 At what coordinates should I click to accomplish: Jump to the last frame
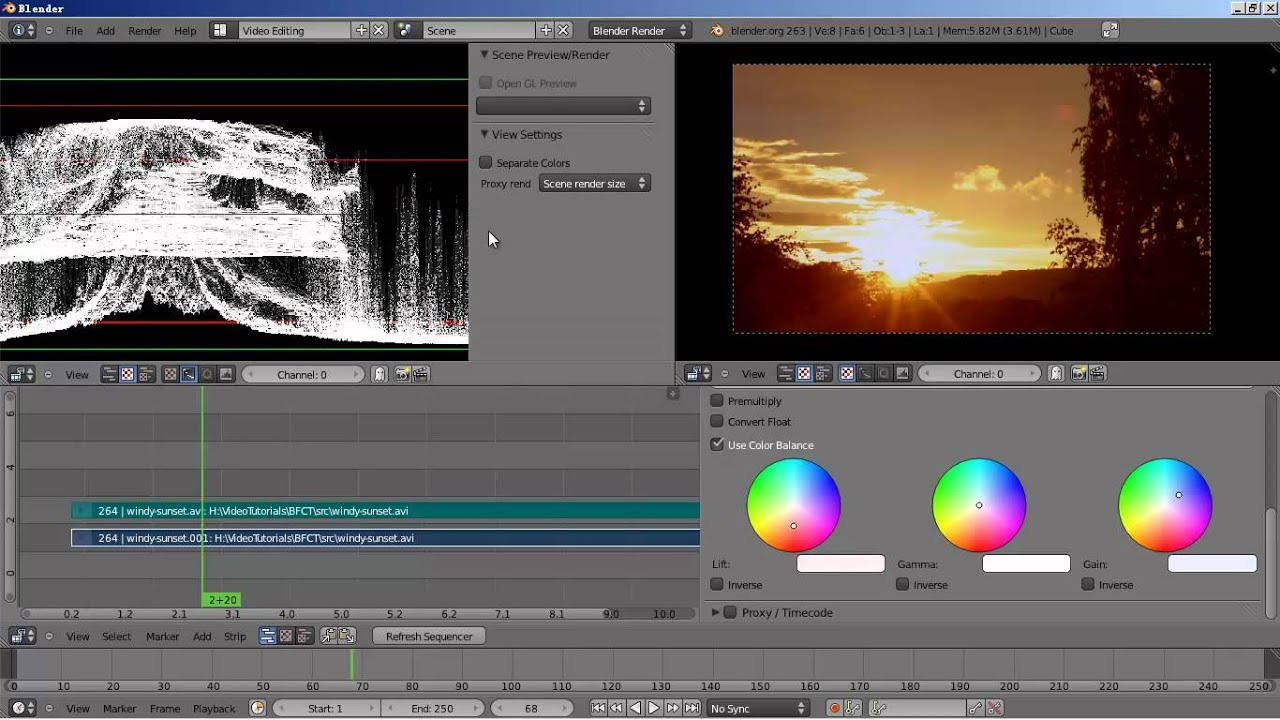(x=692, y=708)
